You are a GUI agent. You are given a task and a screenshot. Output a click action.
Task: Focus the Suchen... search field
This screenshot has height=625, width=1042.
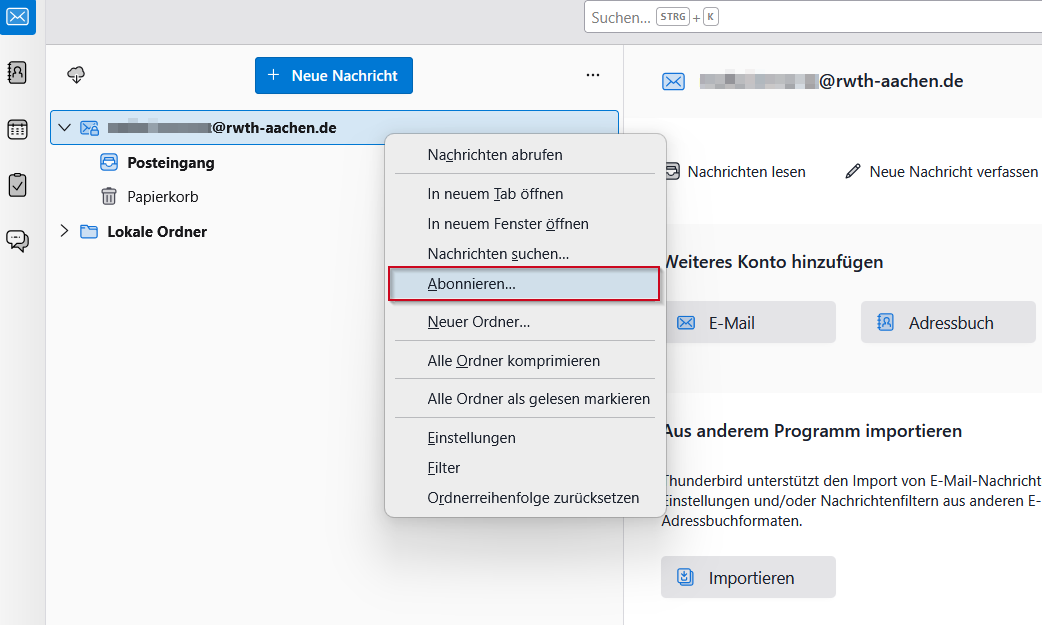813,17
